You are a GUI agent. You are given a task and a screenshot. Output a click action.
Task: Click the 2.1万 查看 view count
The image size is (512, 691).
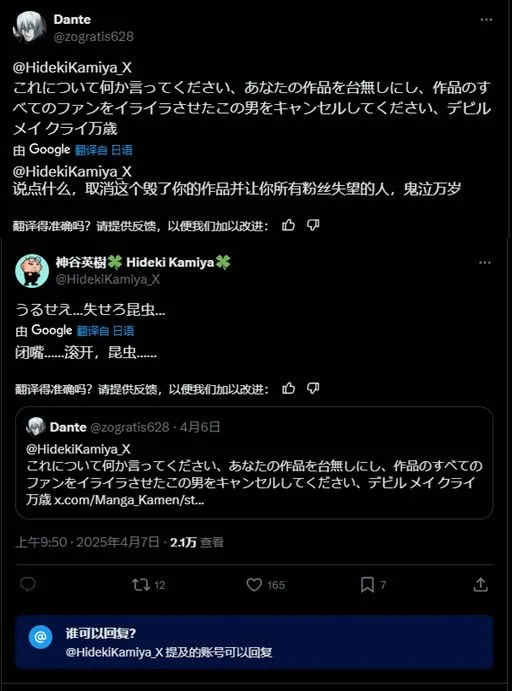(x=197, y=542)
